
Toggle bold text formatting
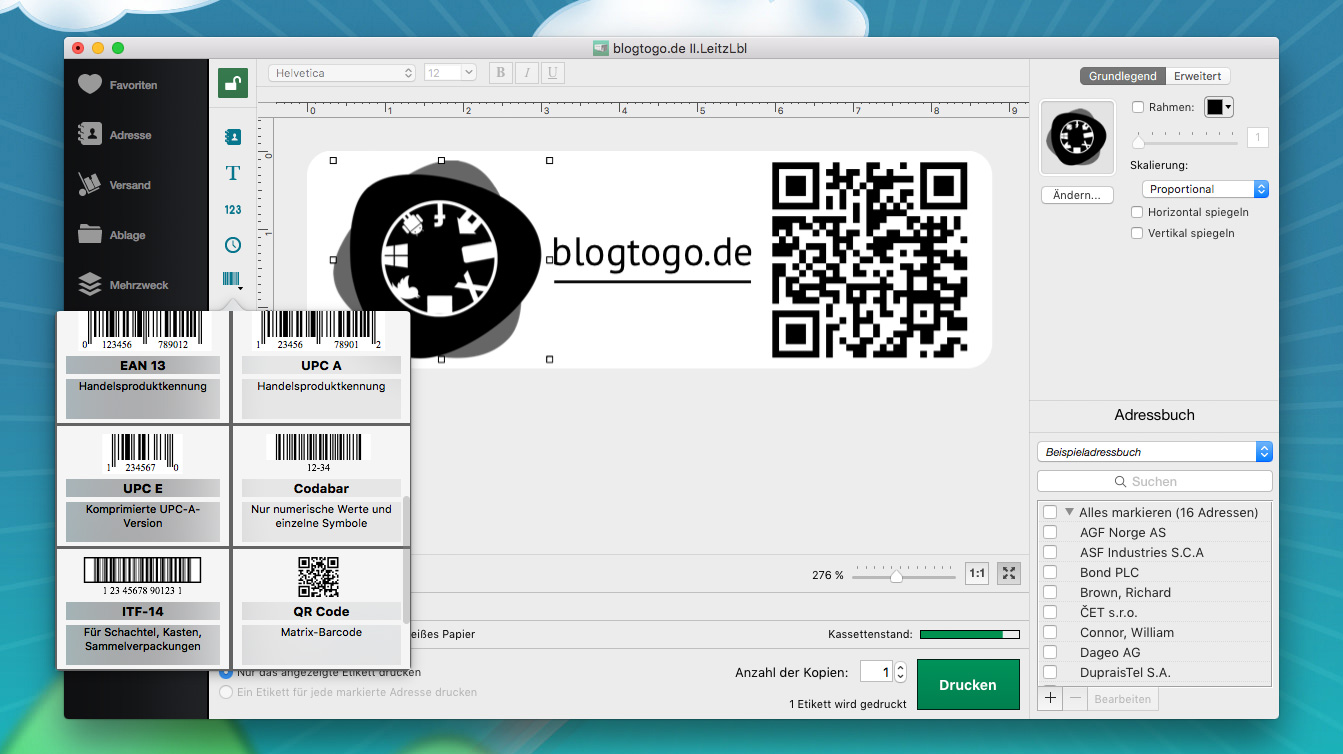point(501,73)
